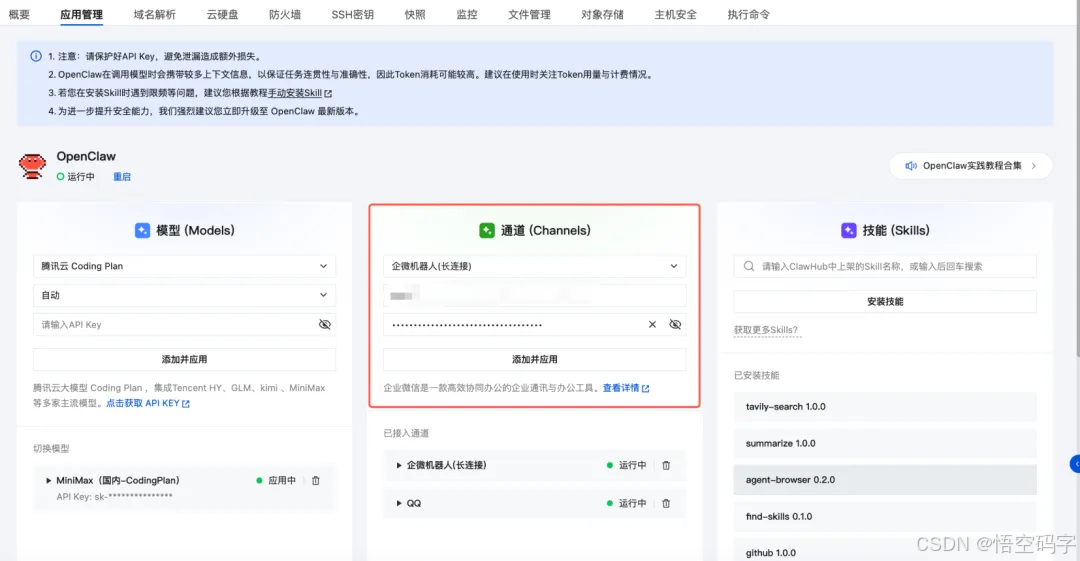
Task: Select the 对象存储 tab
Action: pos(602,14)
